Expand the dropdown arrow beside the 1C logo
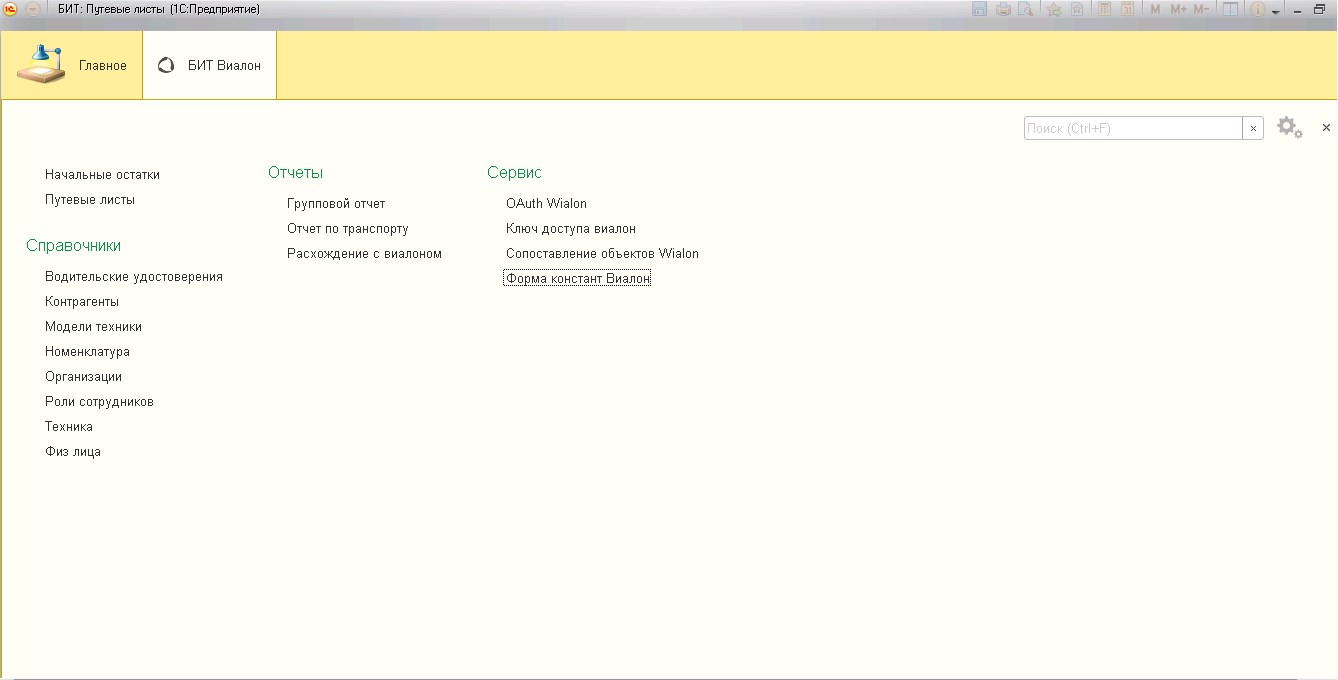Viewport: 1338px width, 680px height. point(32,9)
